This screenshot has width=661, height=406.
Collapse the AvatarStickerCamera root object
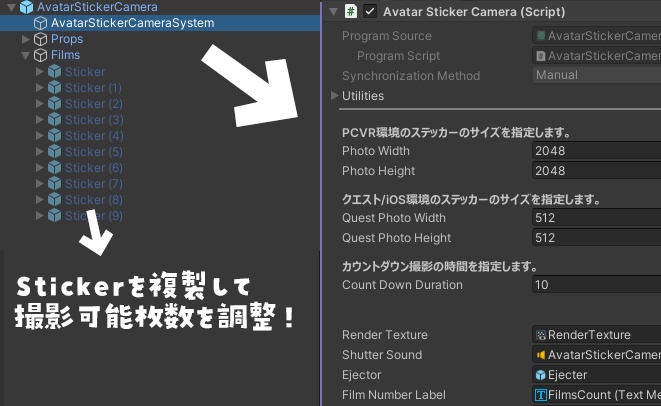point(11,7)
